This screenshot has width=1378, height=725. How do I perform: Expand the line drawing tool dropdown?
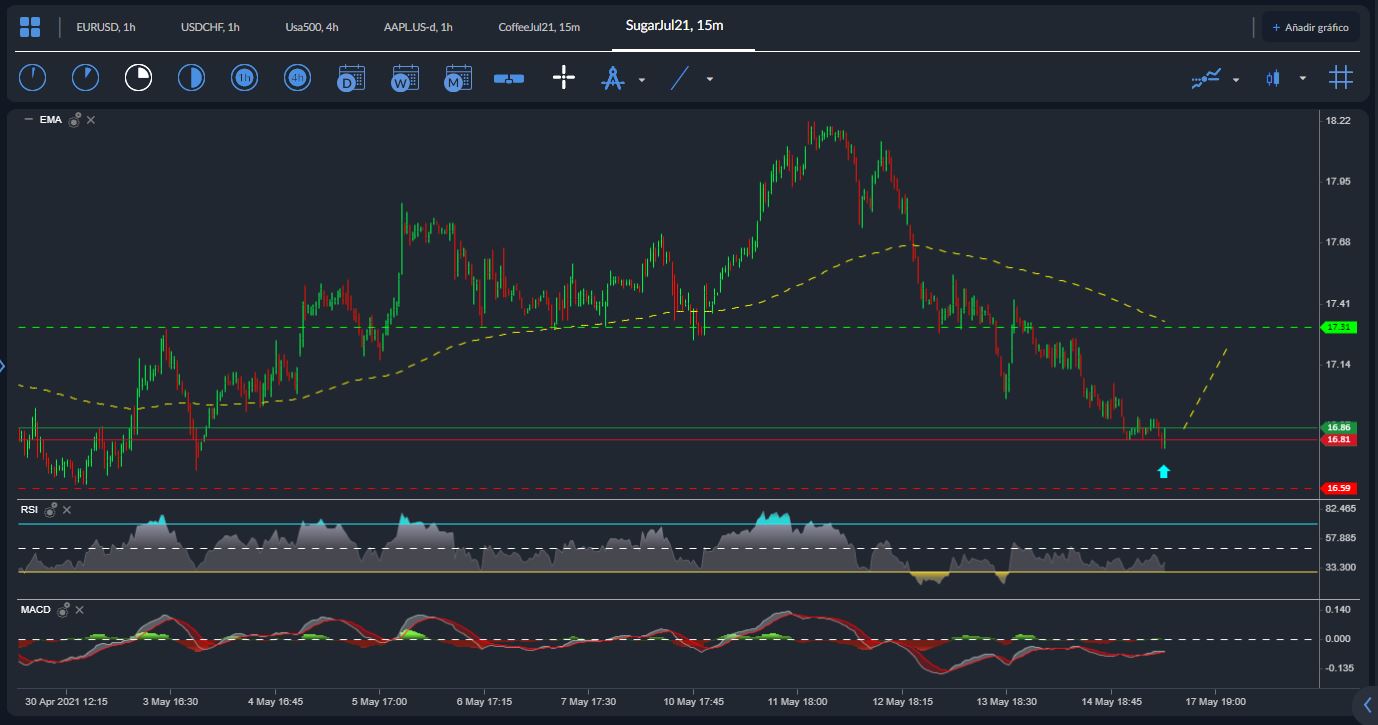click(x=710, y=79)
